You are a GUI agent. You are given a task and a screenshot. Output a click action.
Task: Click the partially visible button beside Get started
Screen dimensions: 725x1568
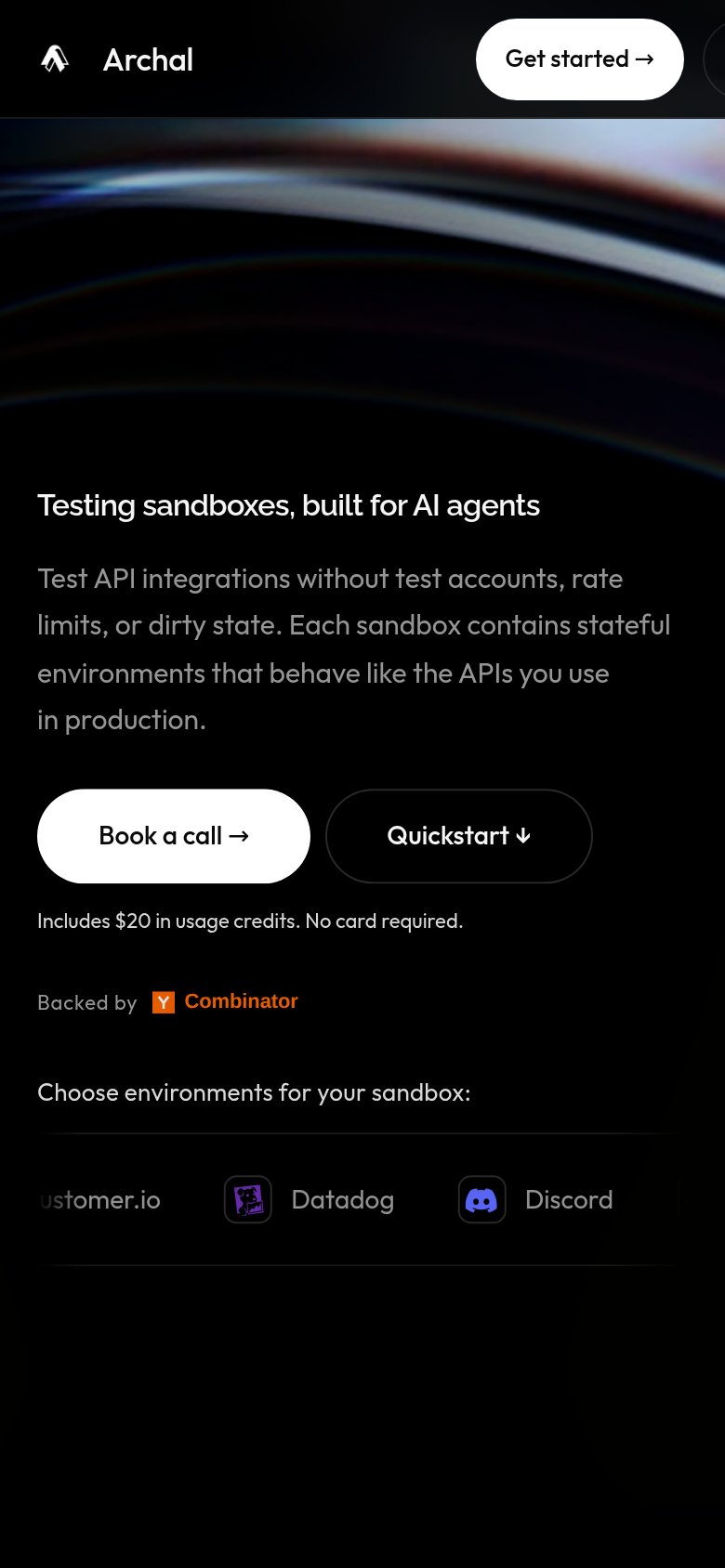(x=714, y=59)
